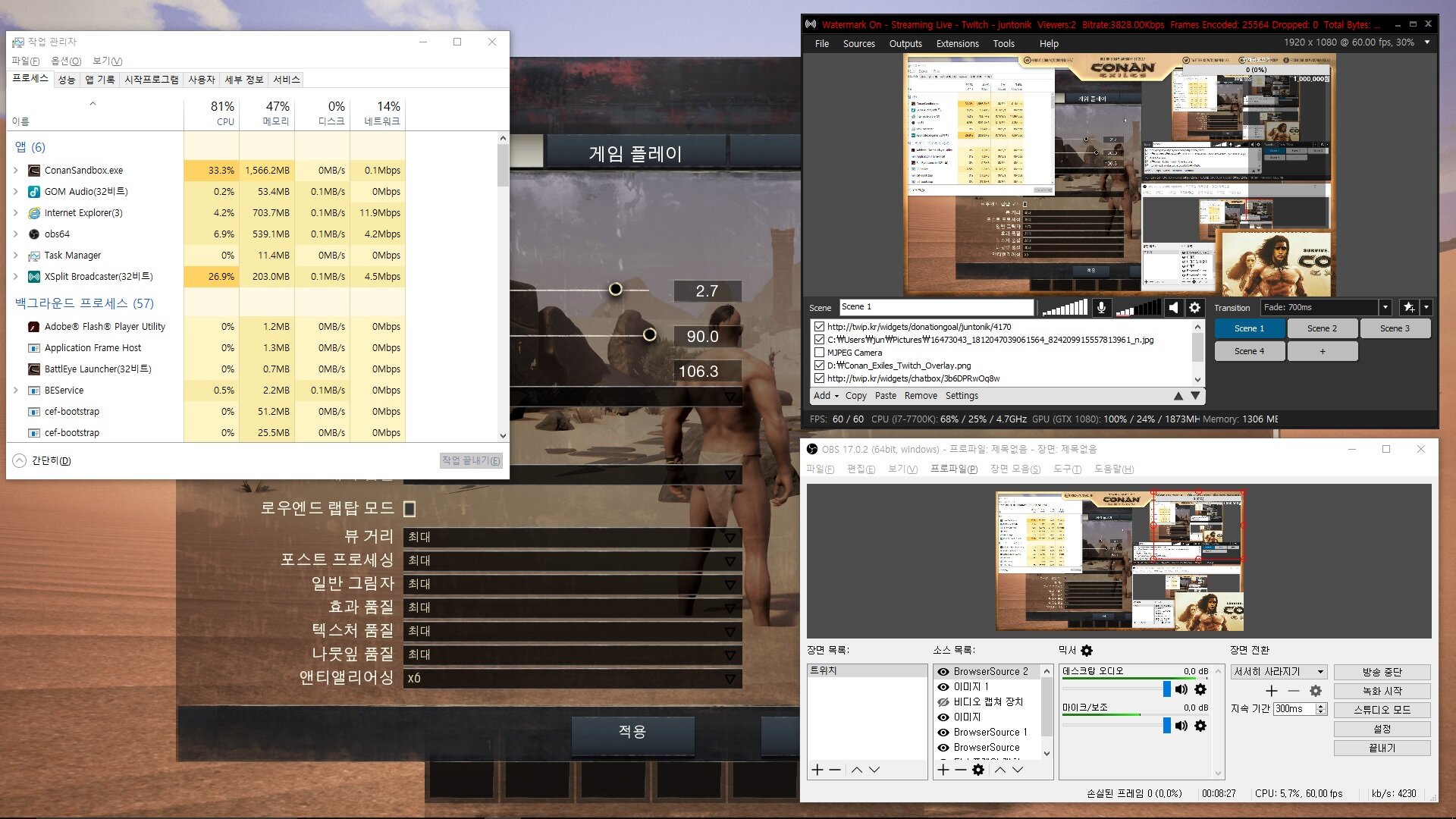
Task: Click Remove in XSplit source bar
Action: pyautogui.click(x=921, y=396)
